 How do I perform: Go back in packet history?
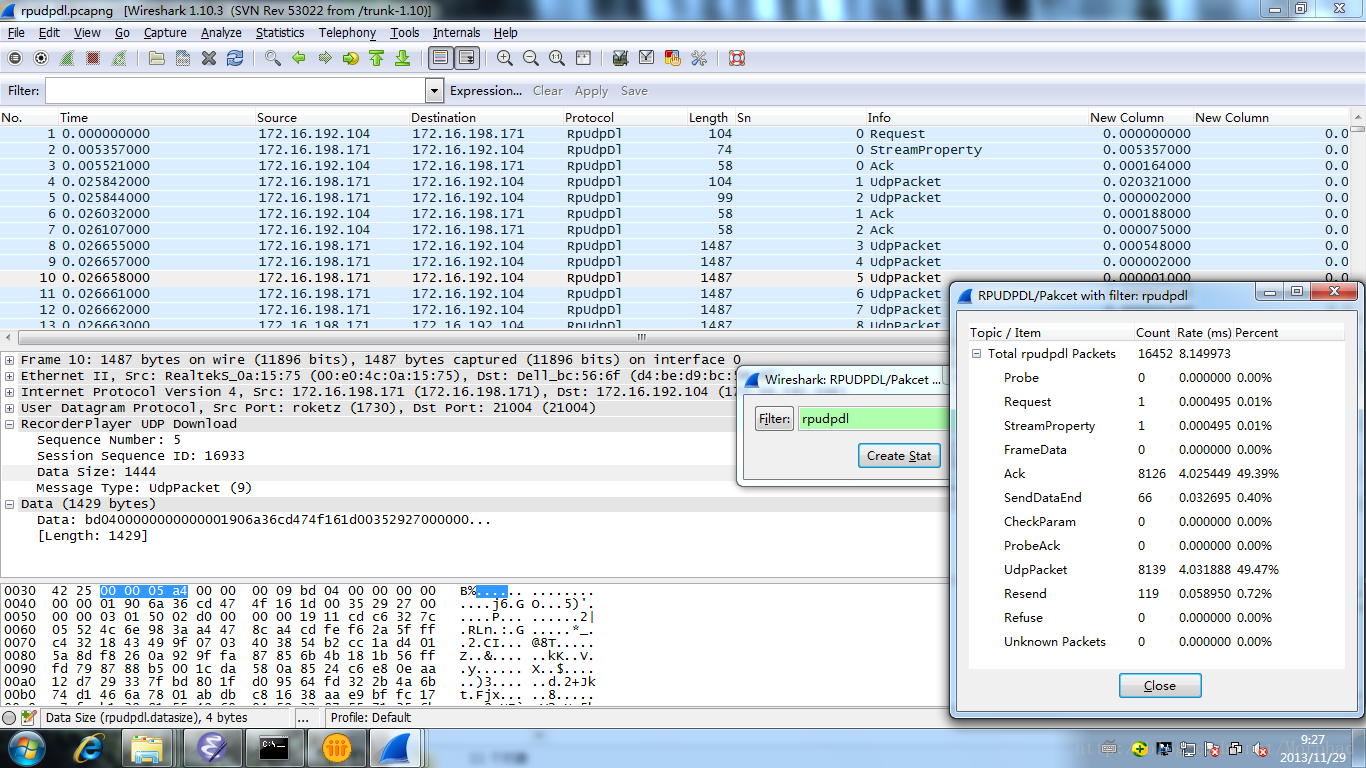tap(299, 58)
